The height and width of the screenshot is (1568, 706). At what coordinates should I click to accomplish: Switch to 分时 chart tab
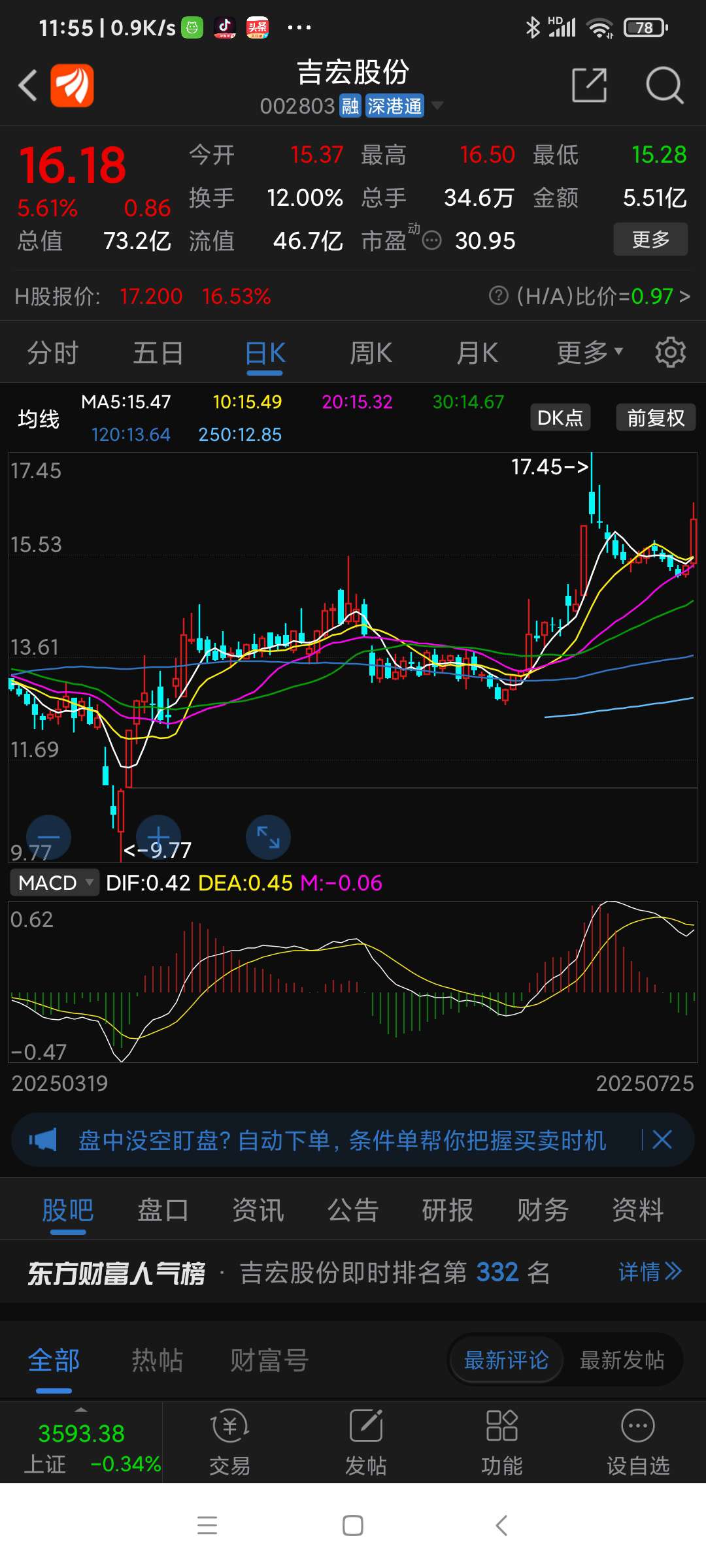(x=52, y=353)
